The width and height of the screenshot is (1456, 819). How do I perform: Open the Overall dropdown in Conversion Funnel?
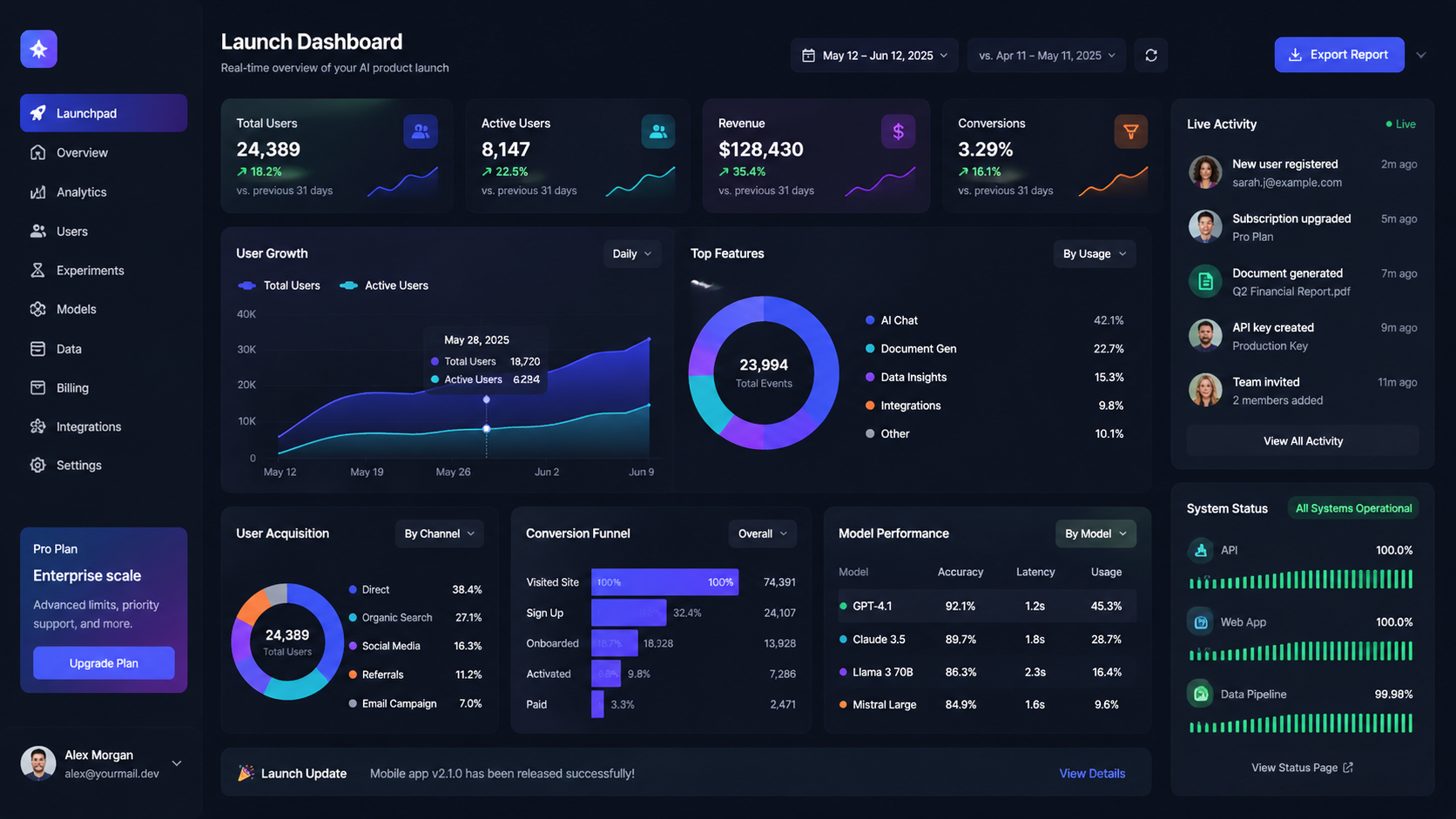[x=762, y=534]
